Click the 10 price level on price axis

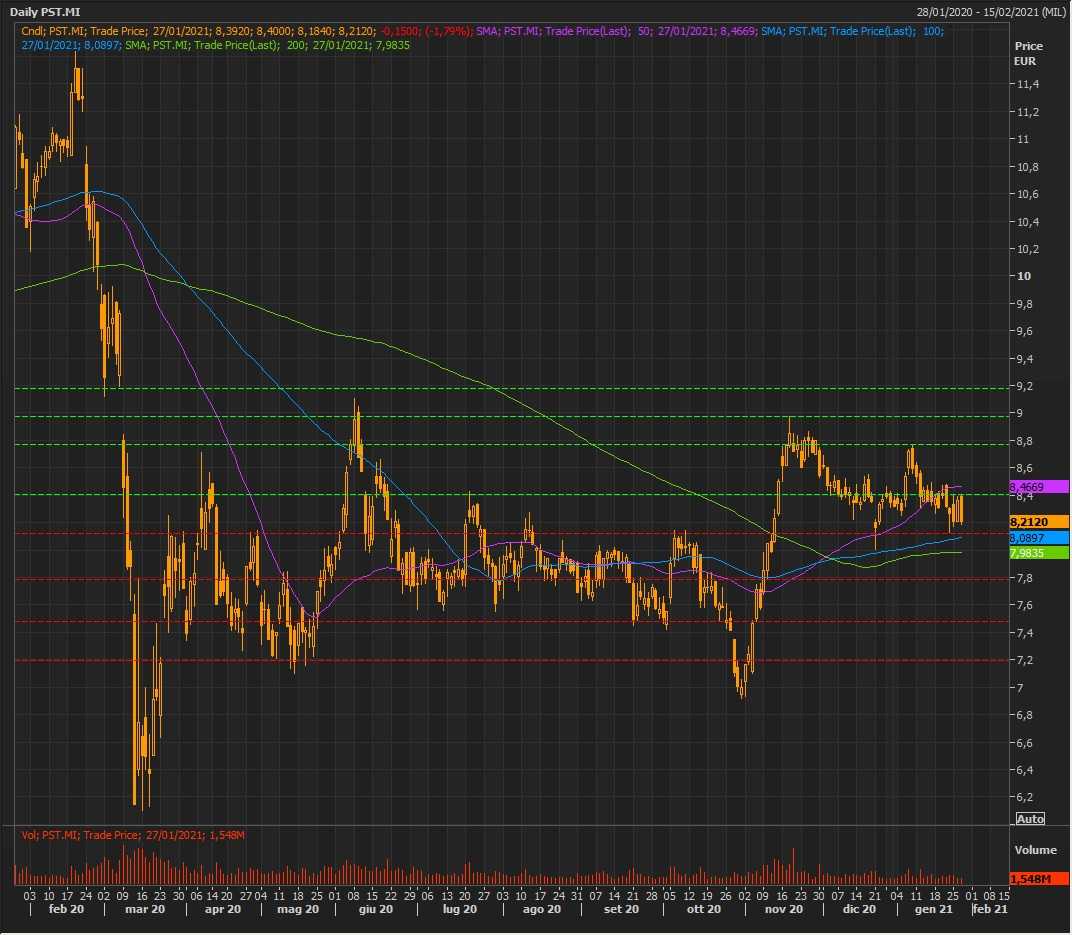tap(1023, 276)
